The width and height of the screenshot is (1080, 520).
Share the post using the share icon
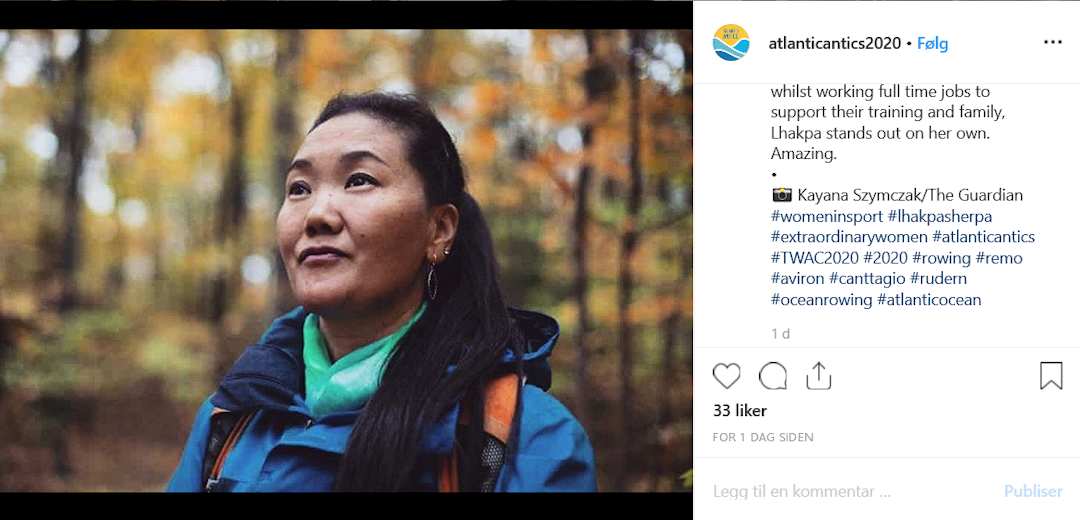click(x=819, y=376)
